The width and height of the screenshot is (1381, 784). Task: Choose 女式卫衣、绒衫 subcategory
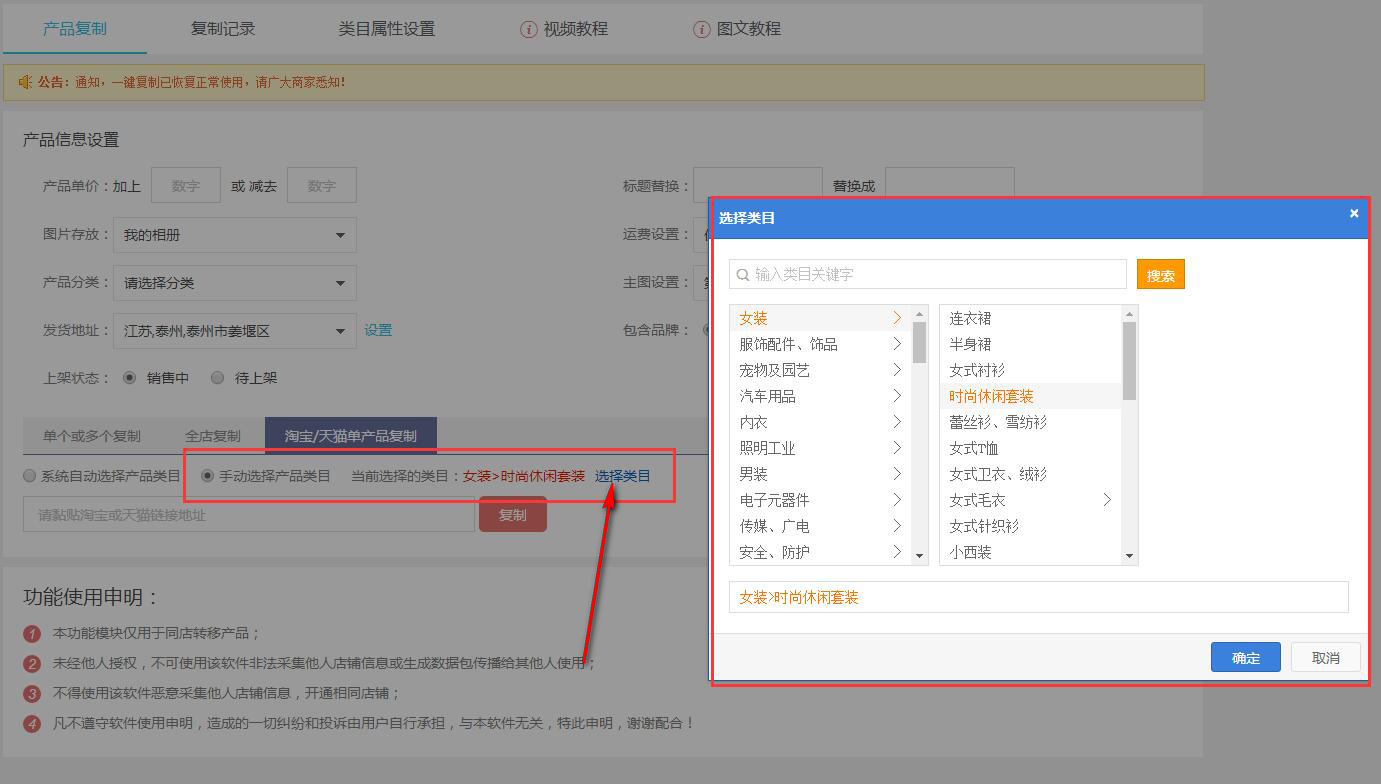click(1031, 474)
